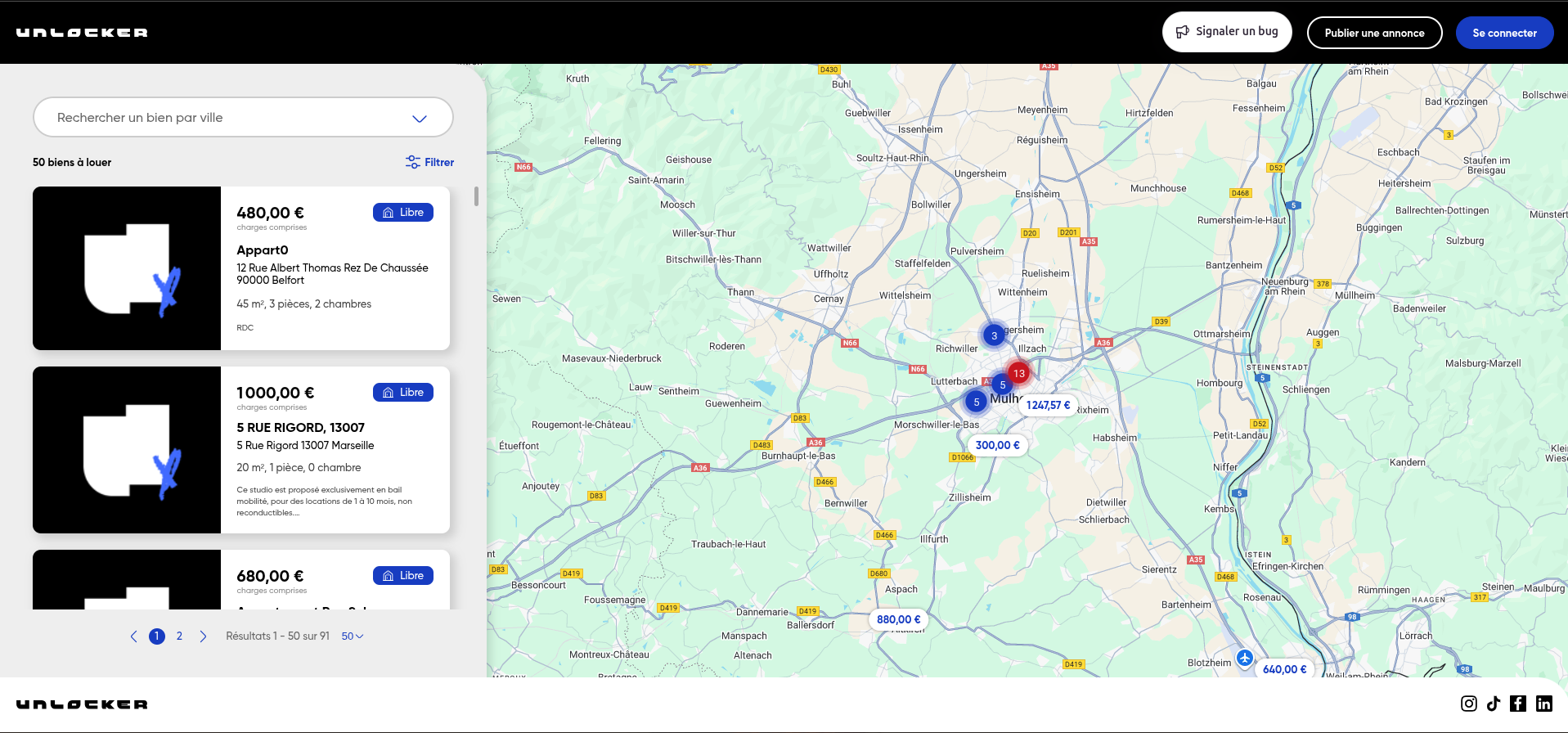Click the Appart0 listing thumbnail image
Viewport: 1568px width, 733px height.
(x=127, y=268)
